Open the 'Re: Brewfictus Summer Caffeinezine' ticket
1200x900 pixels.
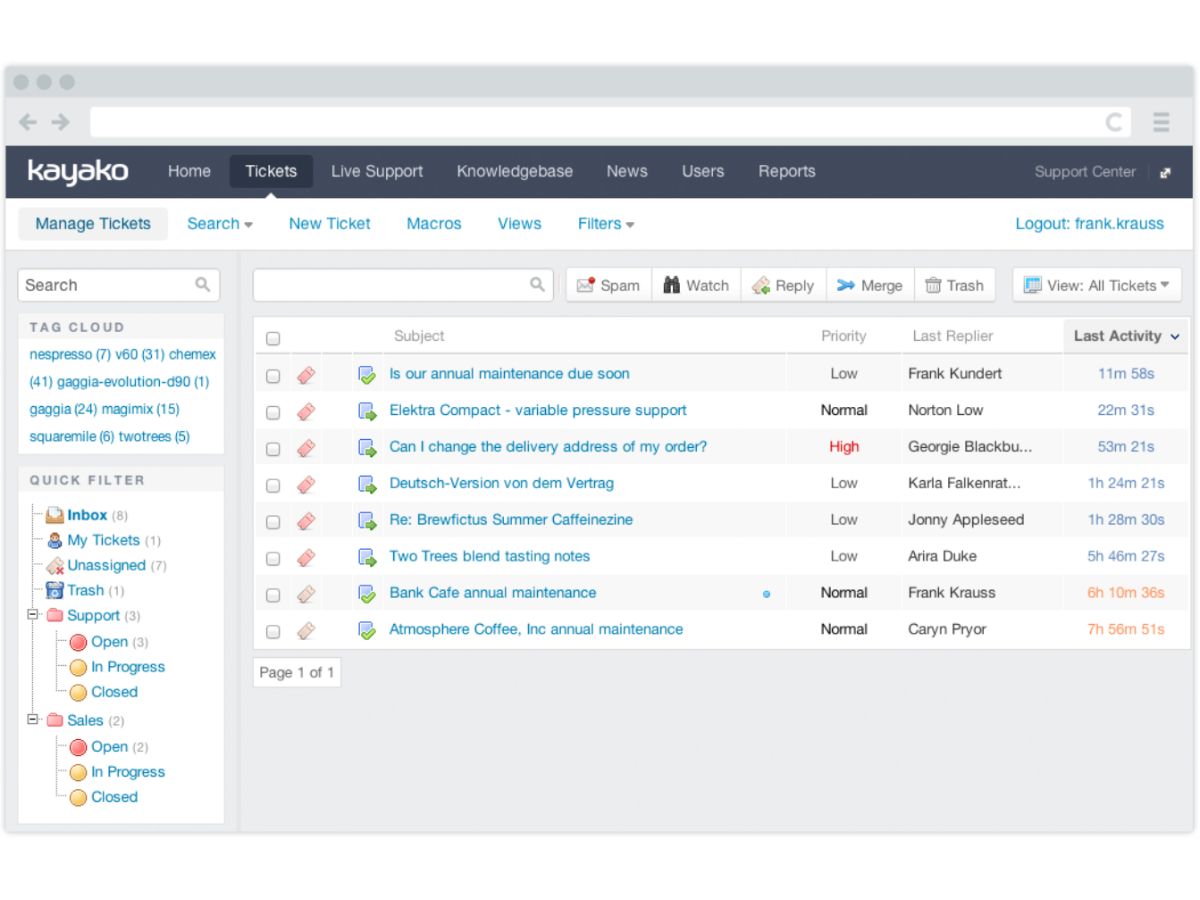(511, 520)
